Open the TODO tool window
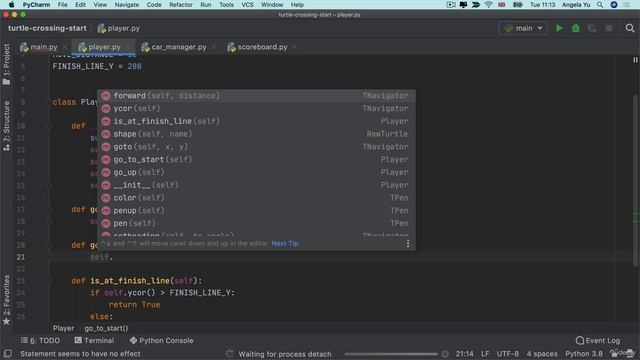This screenshot has width=640, height=360. (40, 340)
